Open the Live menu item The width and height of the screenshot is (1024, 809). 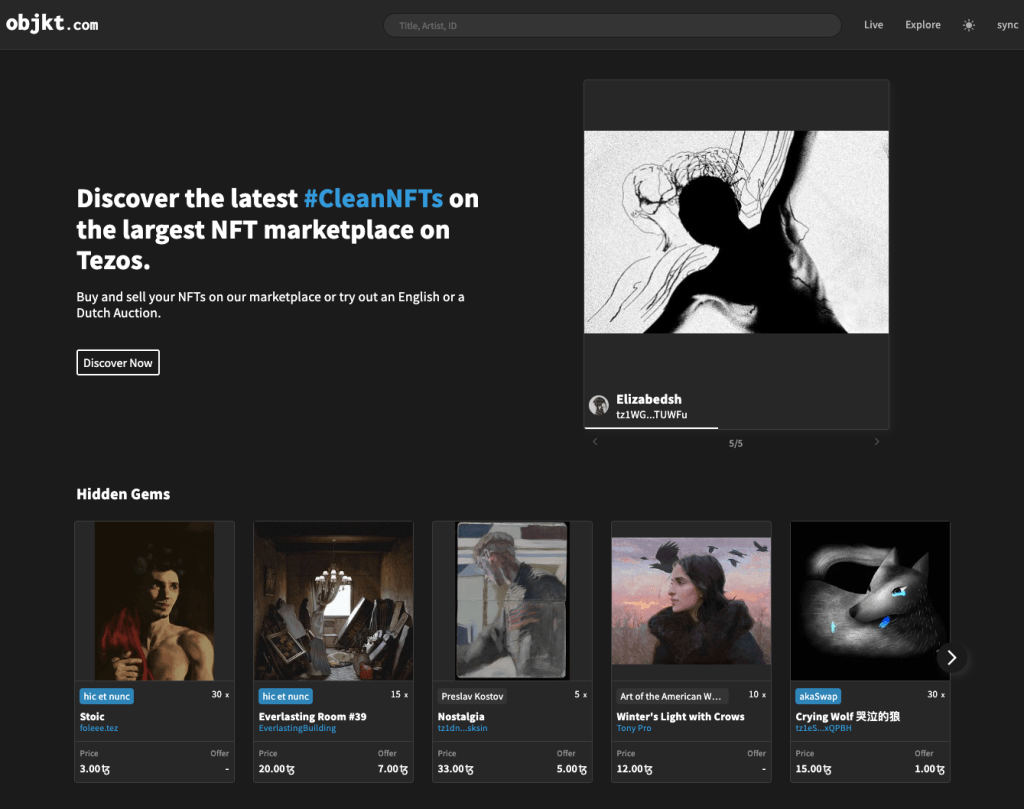(873, 25)
